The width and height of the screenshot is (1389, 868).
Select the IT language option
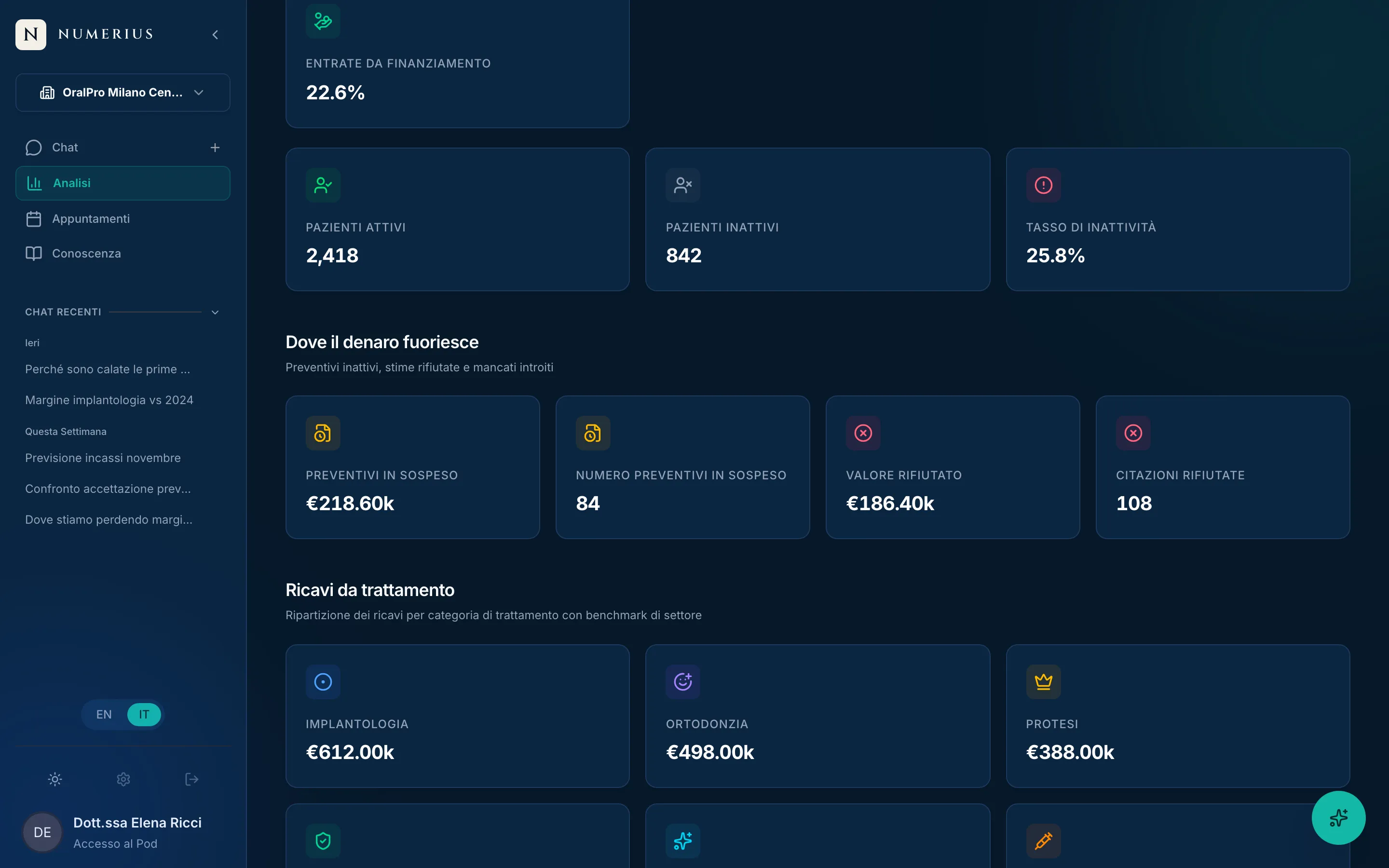pyautogui.click(x=144, y=715)
